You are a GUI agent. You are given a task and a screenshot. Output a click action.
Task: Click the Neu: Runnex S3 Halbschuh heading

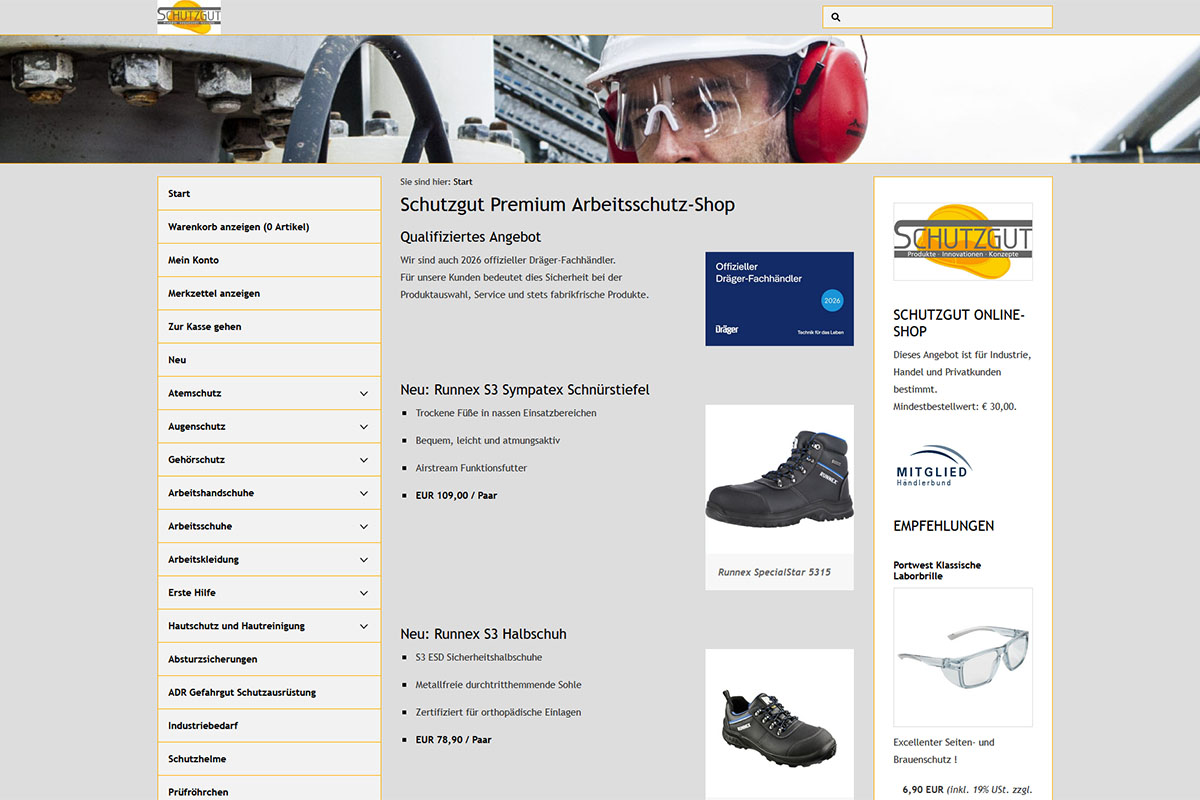point(484,634)
